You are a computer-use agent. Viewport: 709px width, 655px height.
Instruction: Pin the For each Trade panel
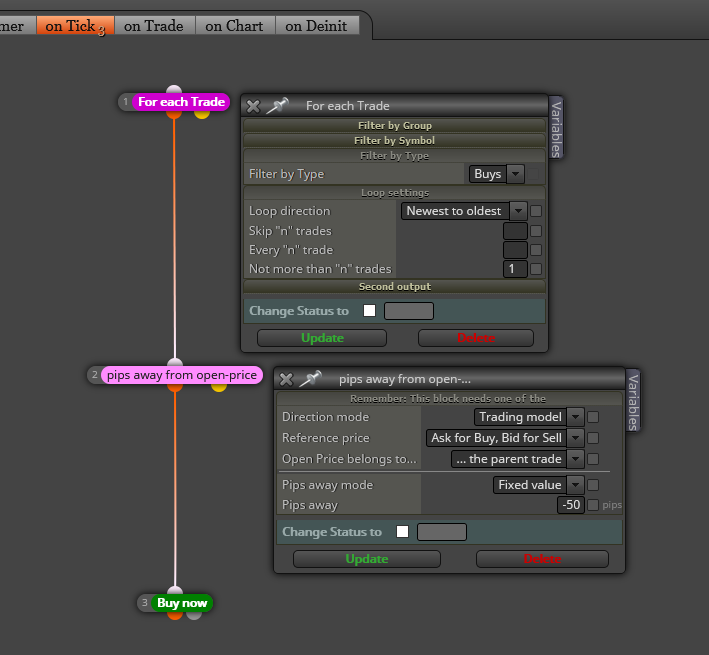tap(278, 105)
